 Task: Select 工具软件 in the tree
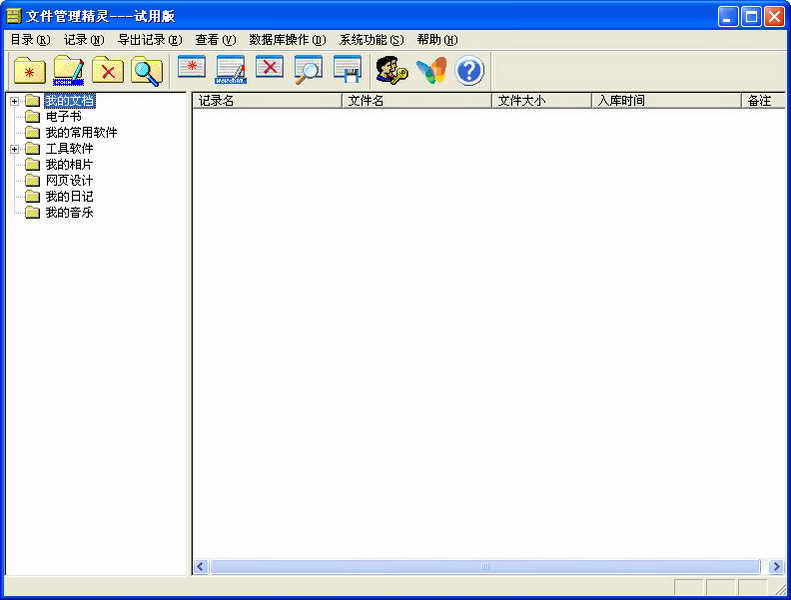point(70,149)
